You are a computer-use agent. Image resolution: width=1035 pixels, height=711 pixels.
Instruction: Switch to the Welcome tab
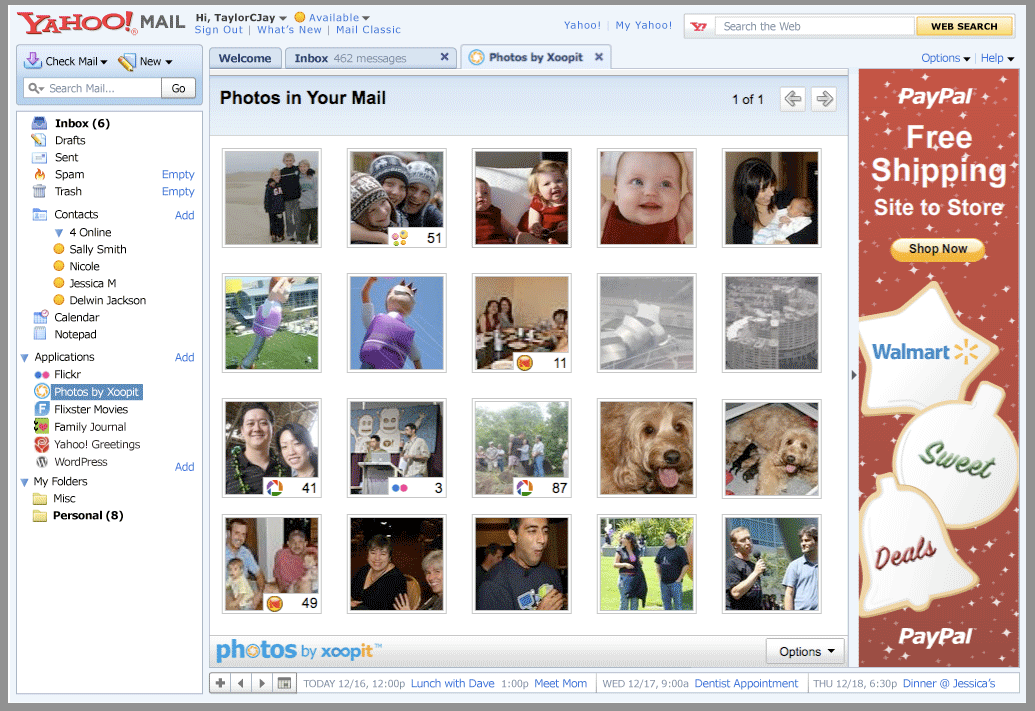tap(245, 58)
